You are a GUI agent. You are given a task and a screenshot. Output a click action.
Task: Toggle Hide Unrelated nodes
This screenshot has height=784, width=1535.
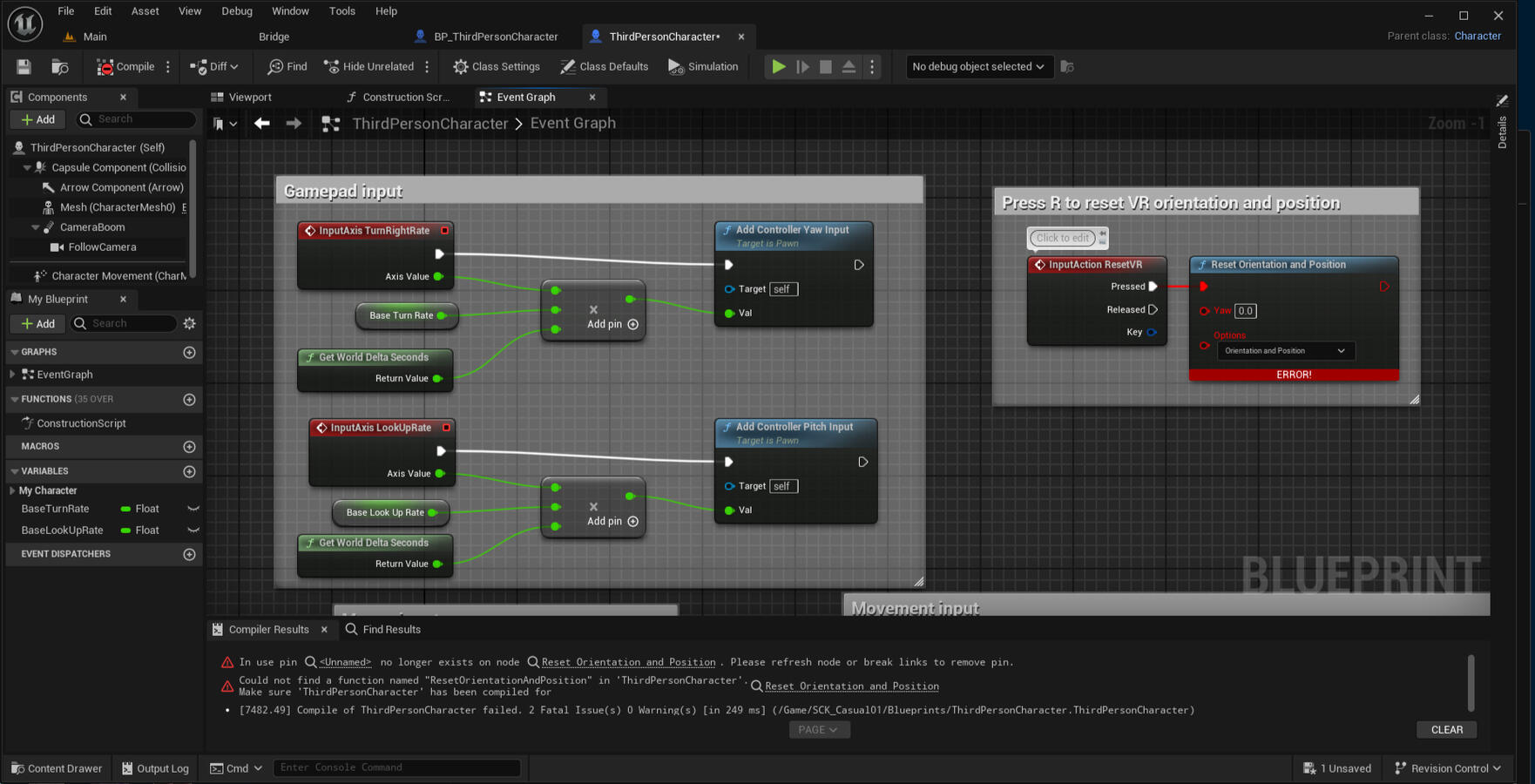coord(369,67)
